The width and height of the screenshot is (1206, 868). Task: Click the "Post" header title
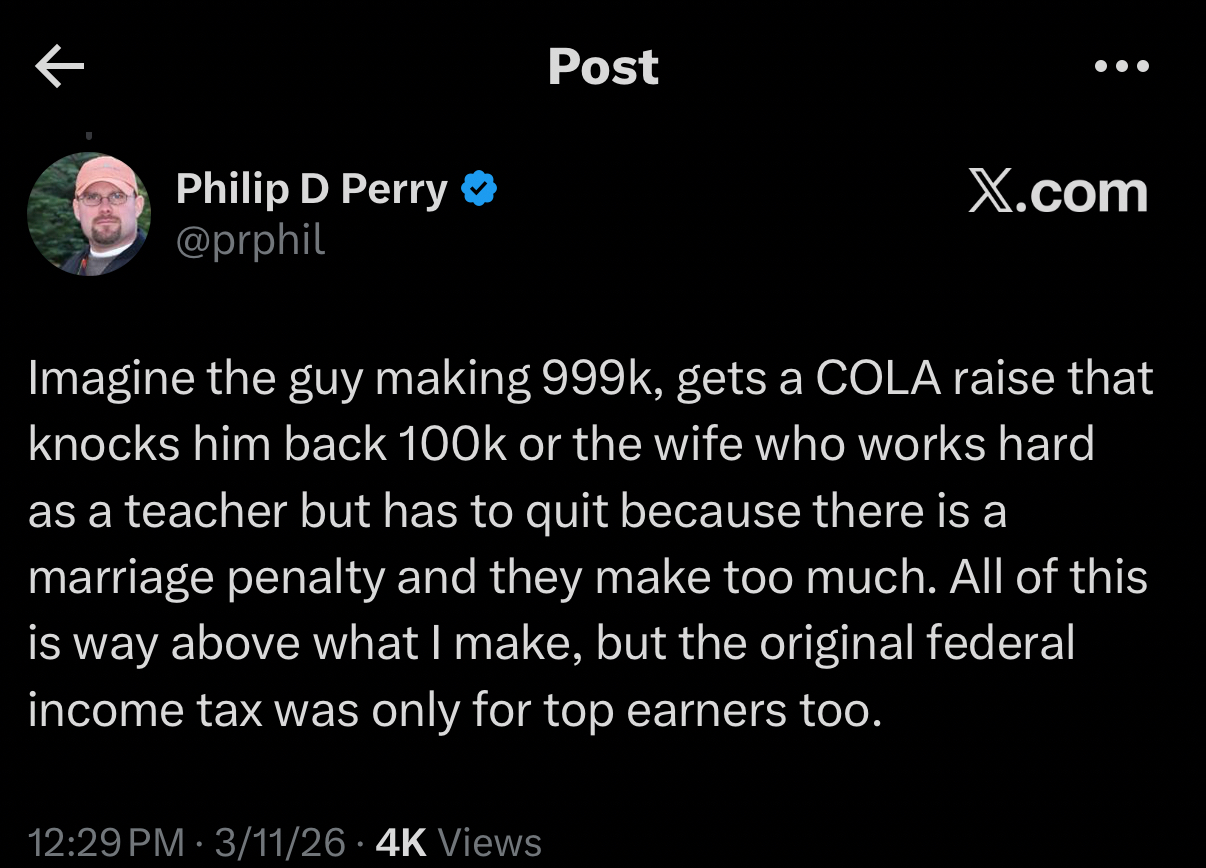(603, 67)
